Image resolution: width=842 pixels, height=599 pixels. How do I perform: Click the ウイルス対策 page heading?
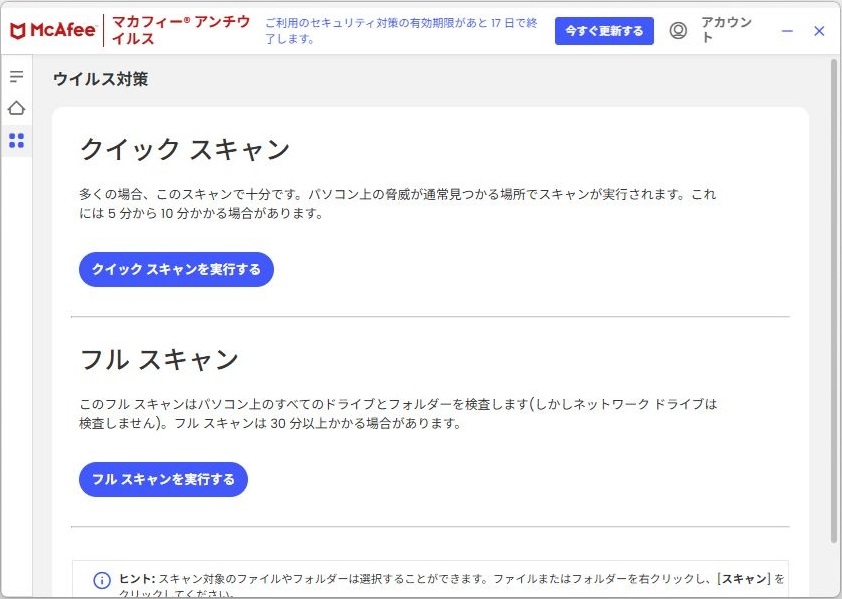tap(100, 79)
